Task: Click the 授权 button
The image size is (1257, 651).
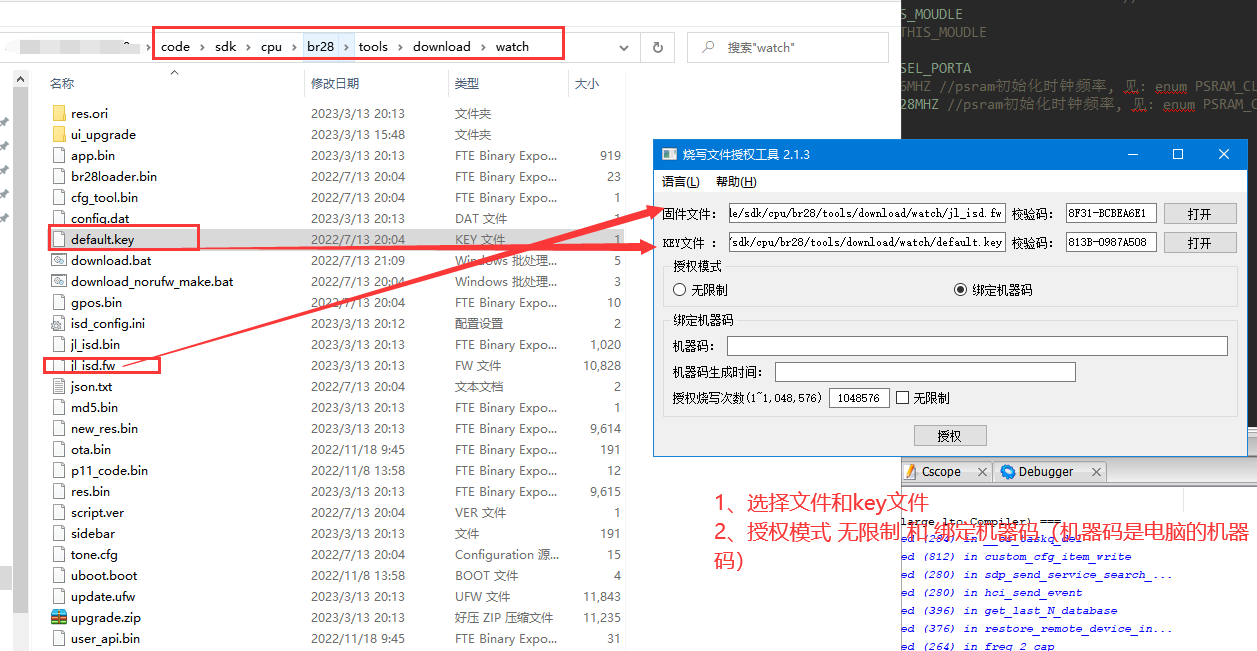Action: 950,436
